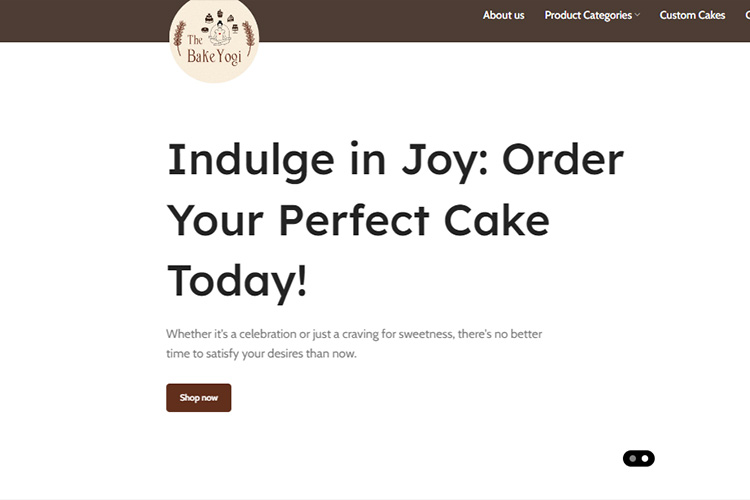
Task: Click the donut icon in the logo
Action: coord(205,30)
